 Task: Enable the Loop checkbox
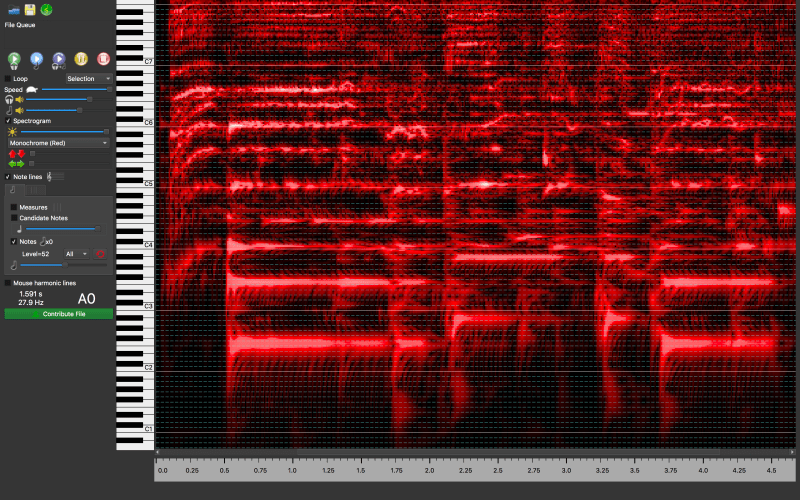pos(8,78)
